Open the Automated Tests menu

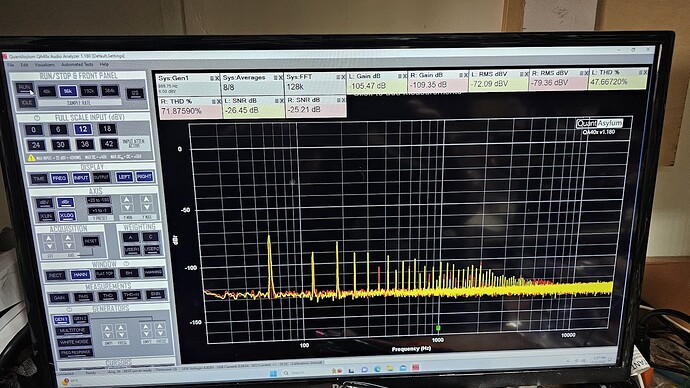point(77,64)
